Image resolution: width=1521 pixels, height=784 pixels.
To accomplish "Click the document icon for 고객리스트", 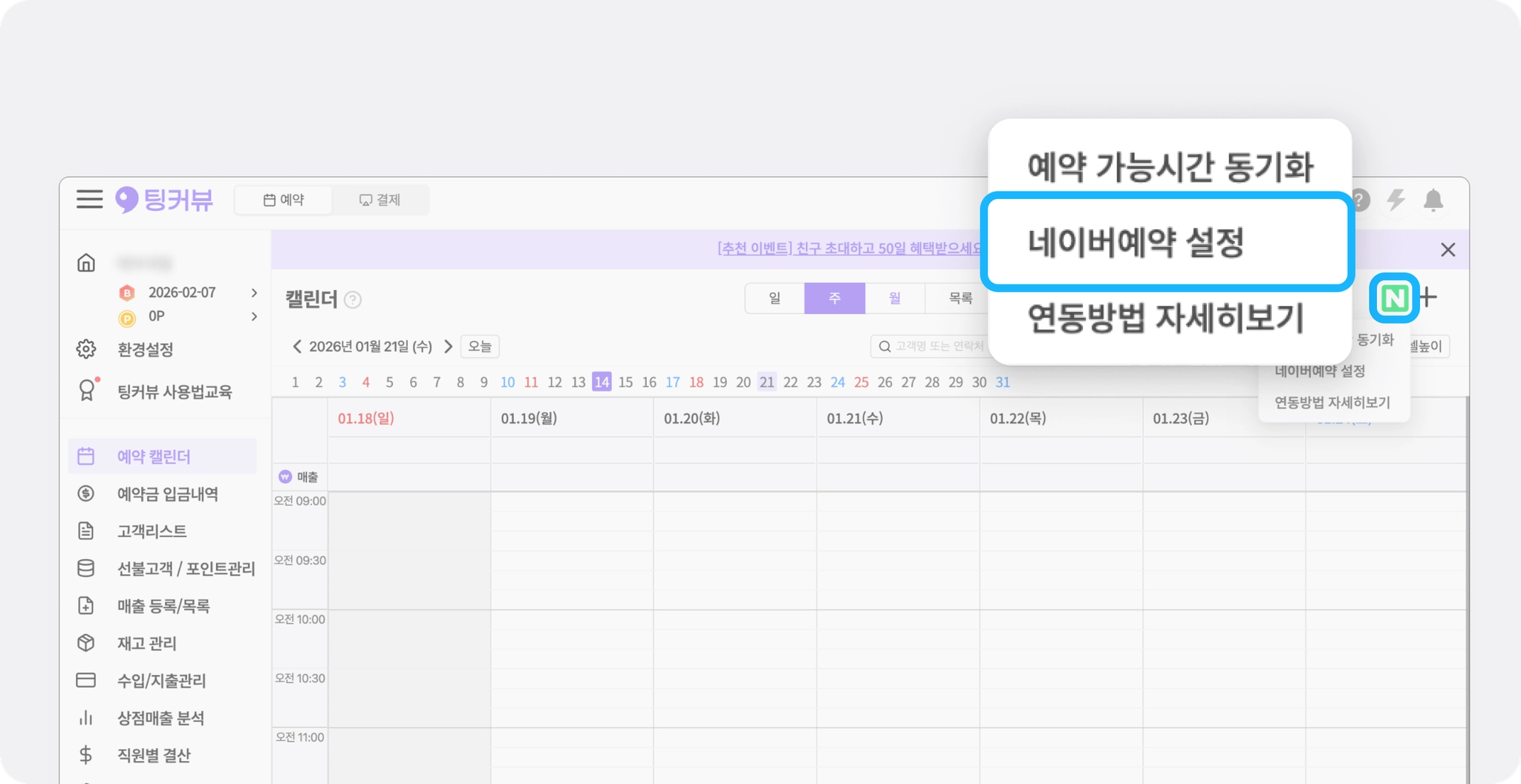I will 86,531.
